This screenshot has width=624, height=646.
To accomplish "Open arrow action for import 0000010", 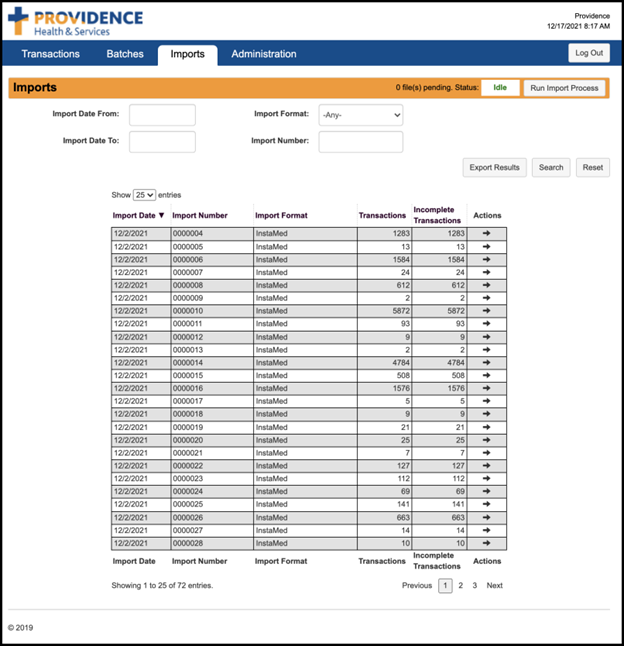I will [x=486, y=310].
